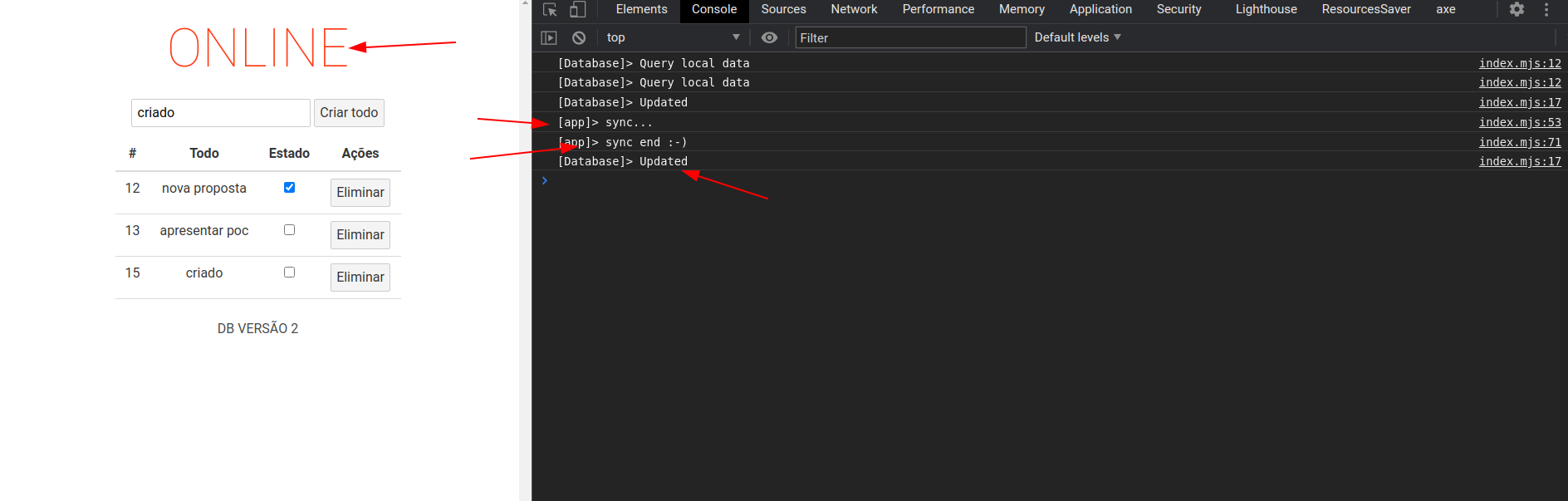
Task: Check the 'apresentar poc' todo checkbox
Action: click(289, 230)
